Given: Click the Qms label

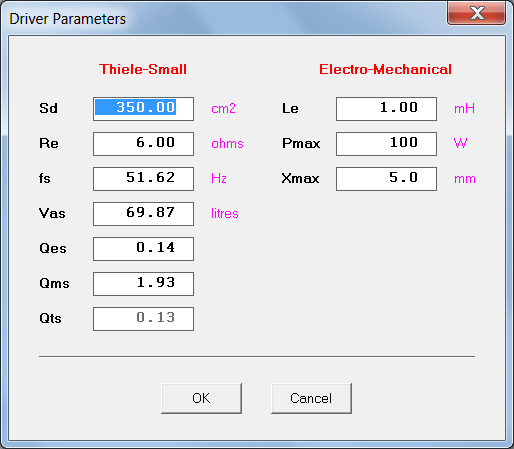Looking at the screenshot, I should tap(54, 283).
